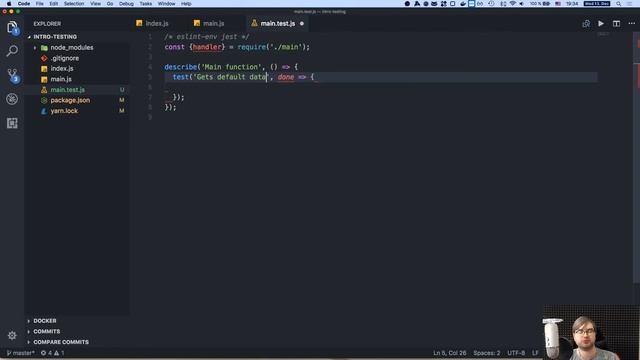
Task: Click the node_modules folder icon
Action: click(44, 48)
